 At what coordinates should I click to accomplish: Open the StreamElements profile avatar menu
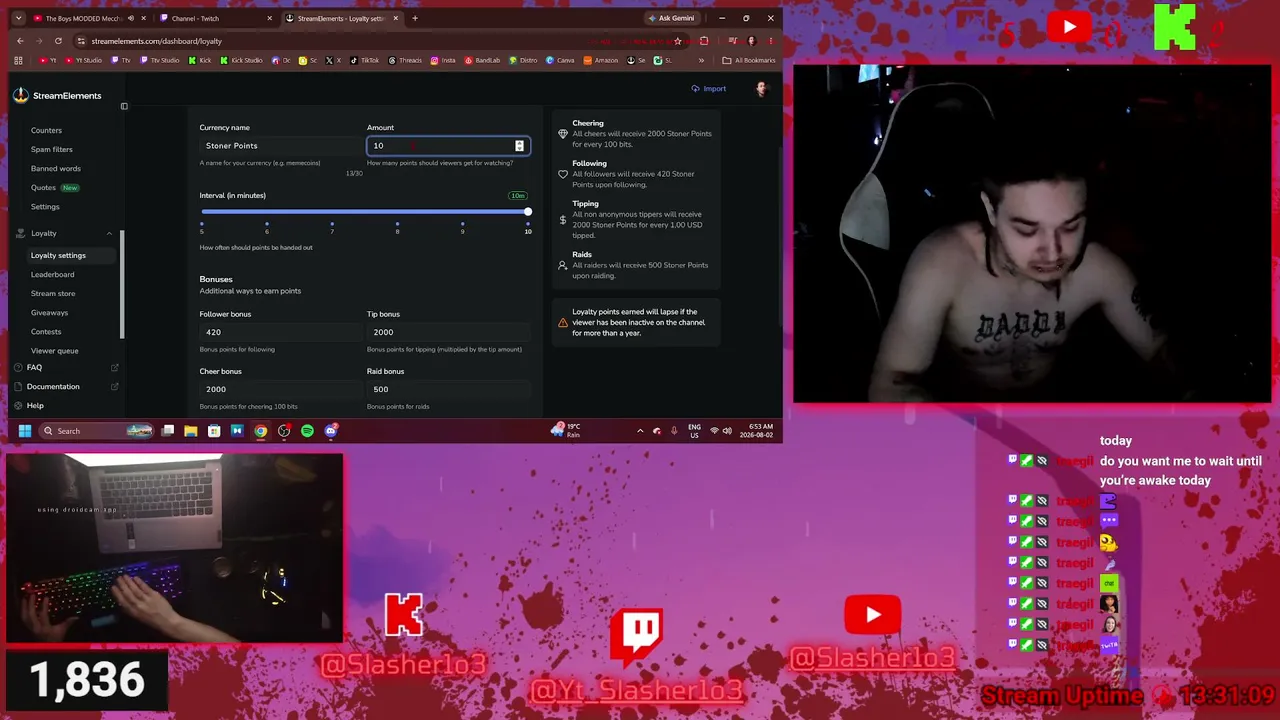[761, 89]
